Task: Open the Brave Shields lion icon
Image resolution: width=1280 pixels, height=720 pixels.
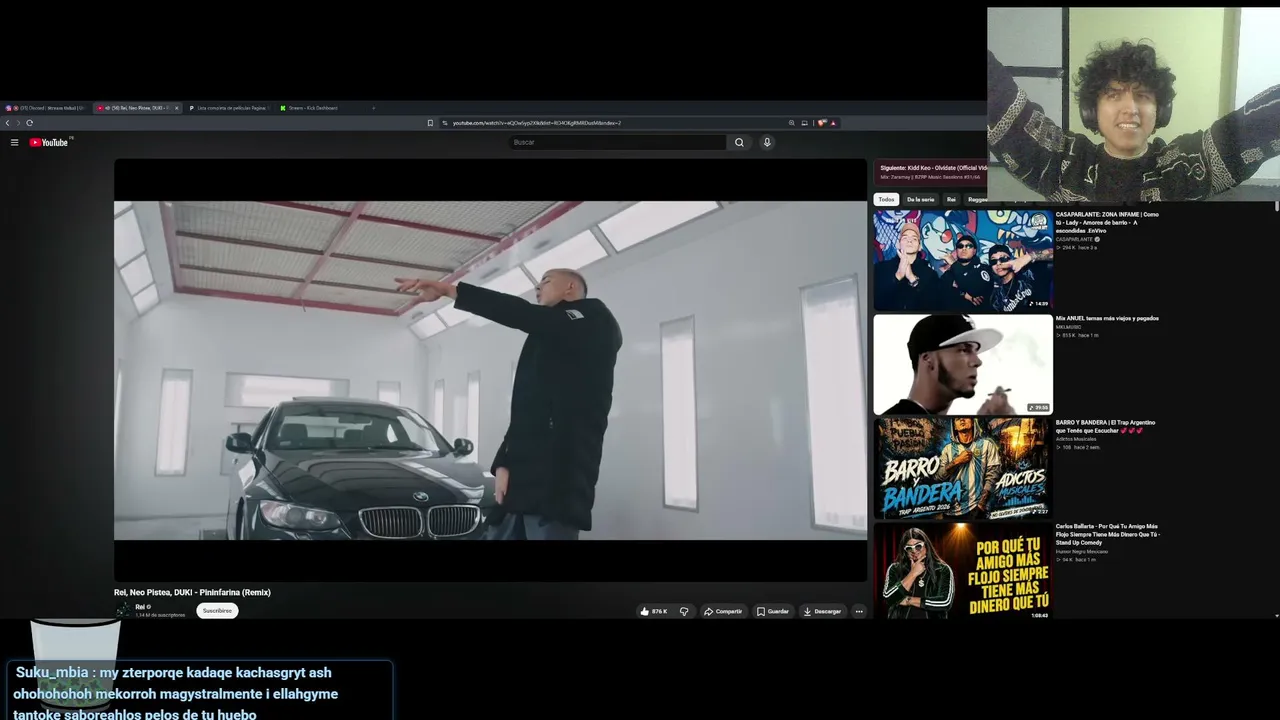Action: (x=822, y=123)
